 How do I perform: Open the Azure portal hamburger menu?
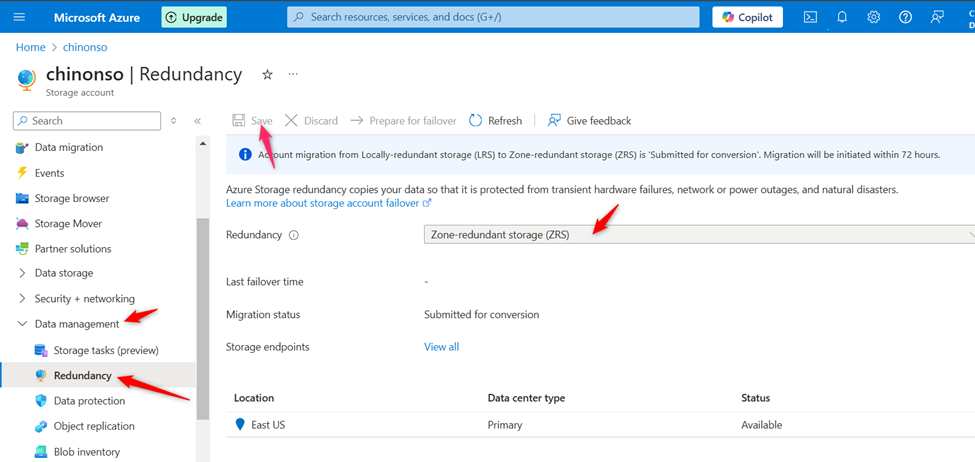pyautogui.click(x=19, y=17)
